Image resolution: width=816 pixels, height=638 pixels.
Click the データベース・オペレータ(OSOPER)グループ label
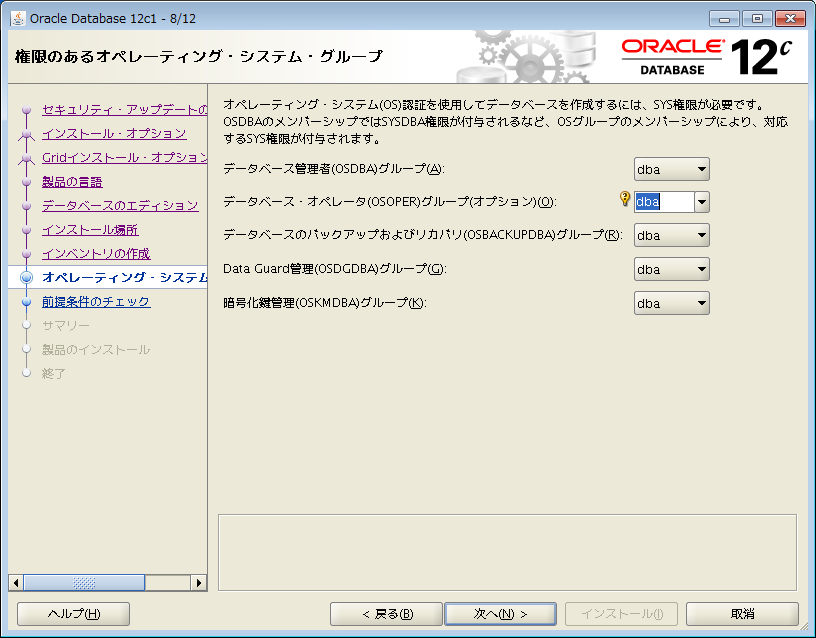point(390,201)
